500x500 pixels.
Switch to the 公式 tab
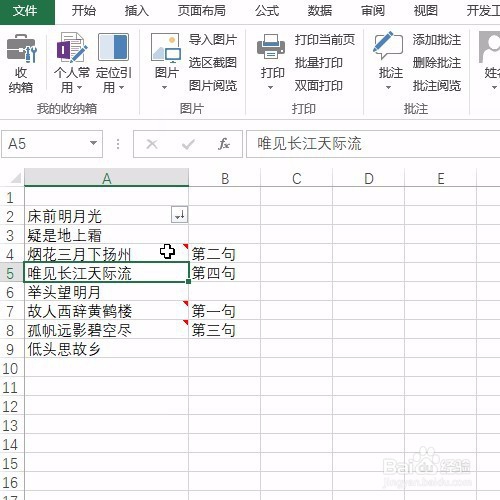coord(267,11)
